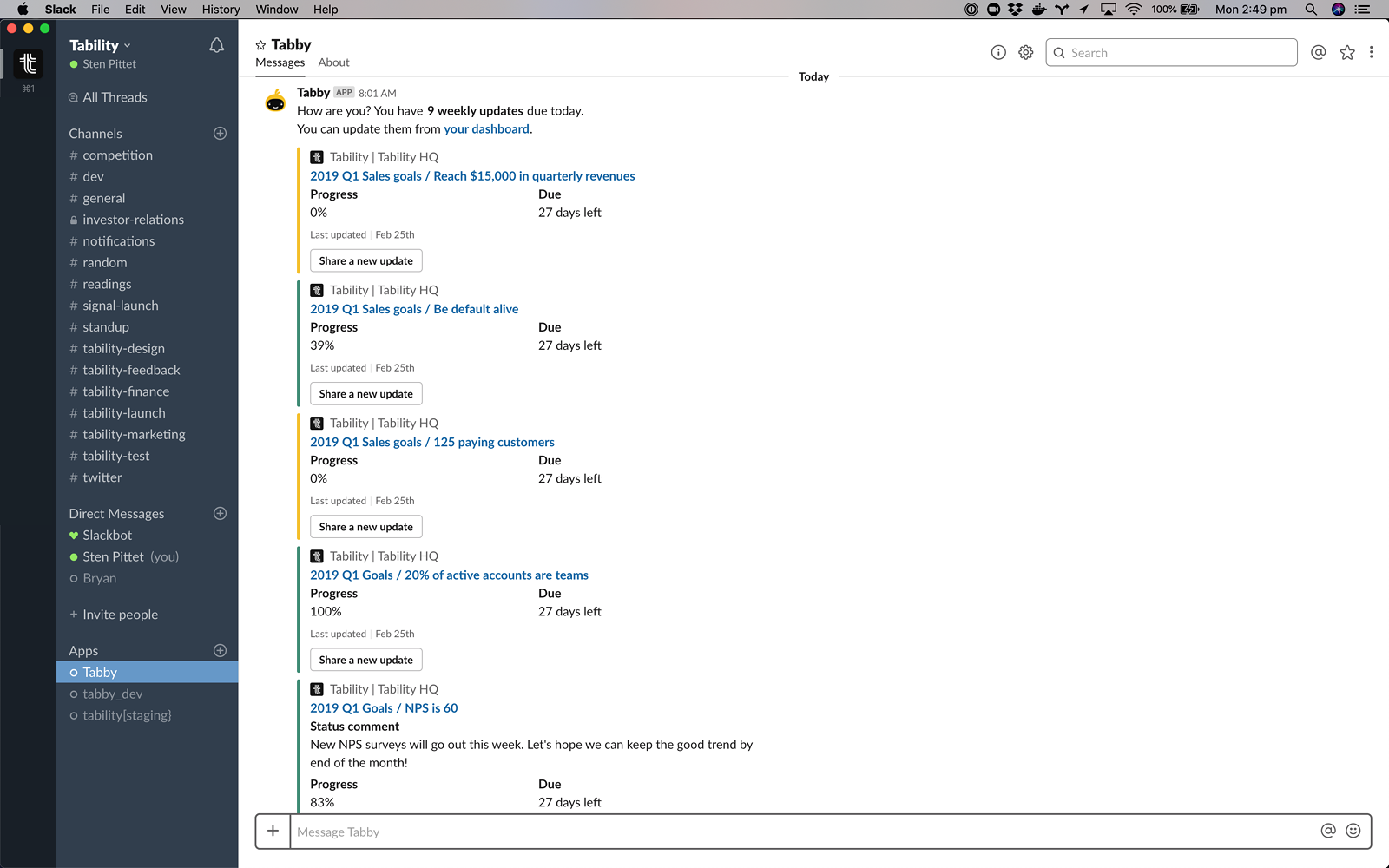Screen dimensions: 1389x868
Task: Share a new update for active accounts goal
Action: click(366, 660)
